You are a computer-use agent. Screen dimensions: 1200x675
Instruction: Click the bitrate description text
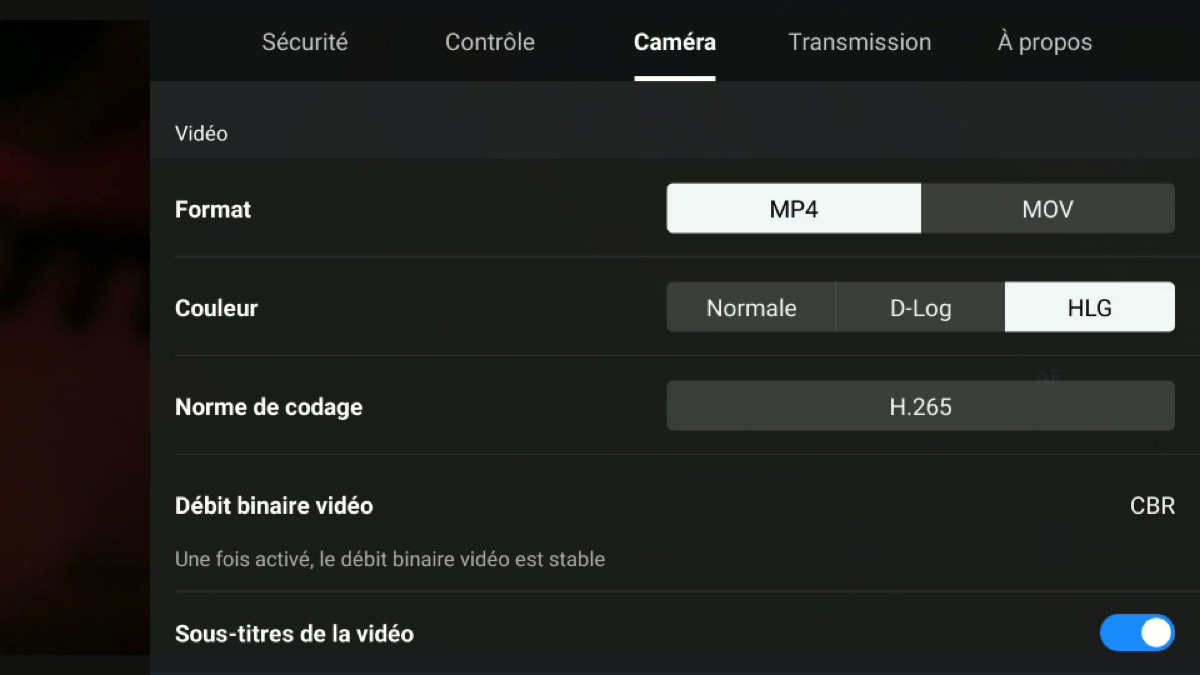point(390,559)
